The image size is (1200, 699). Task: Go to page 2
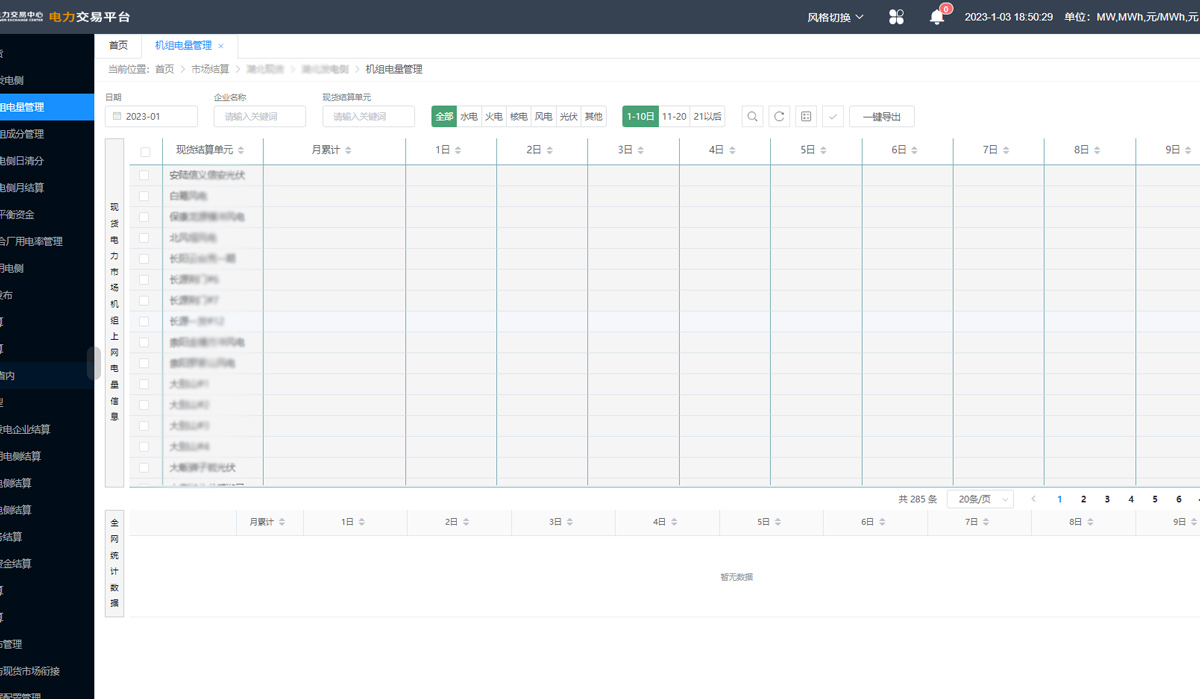(1083, 499)
